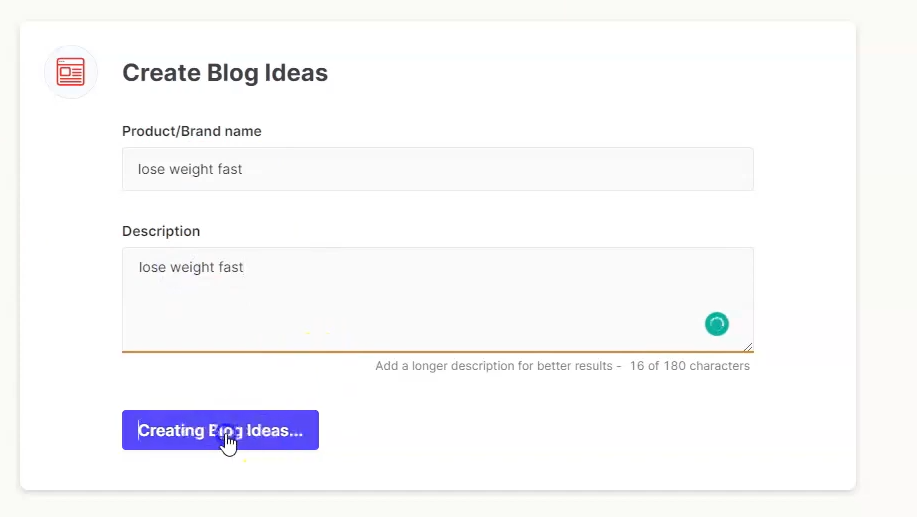Click the Description box resize handle
The width and height of the screenshot is (917, 517).
[x=748, y=347]
